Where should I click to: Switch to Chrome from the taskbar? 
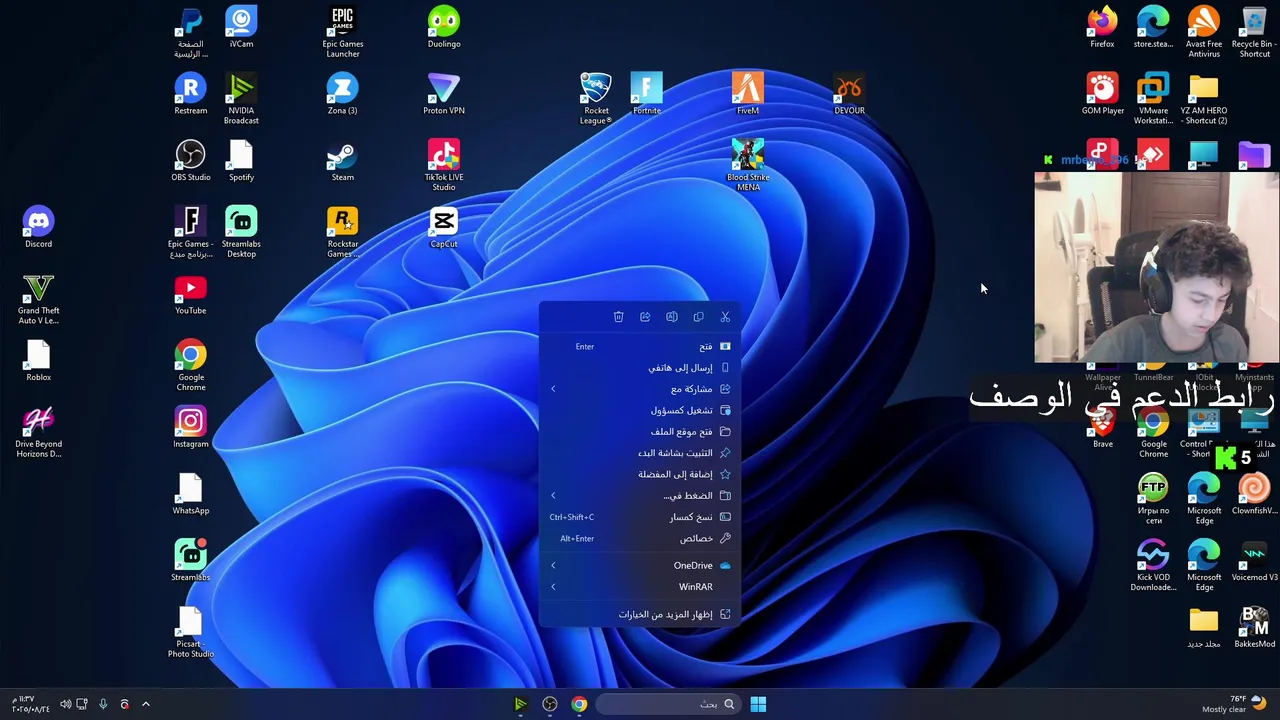579,704
